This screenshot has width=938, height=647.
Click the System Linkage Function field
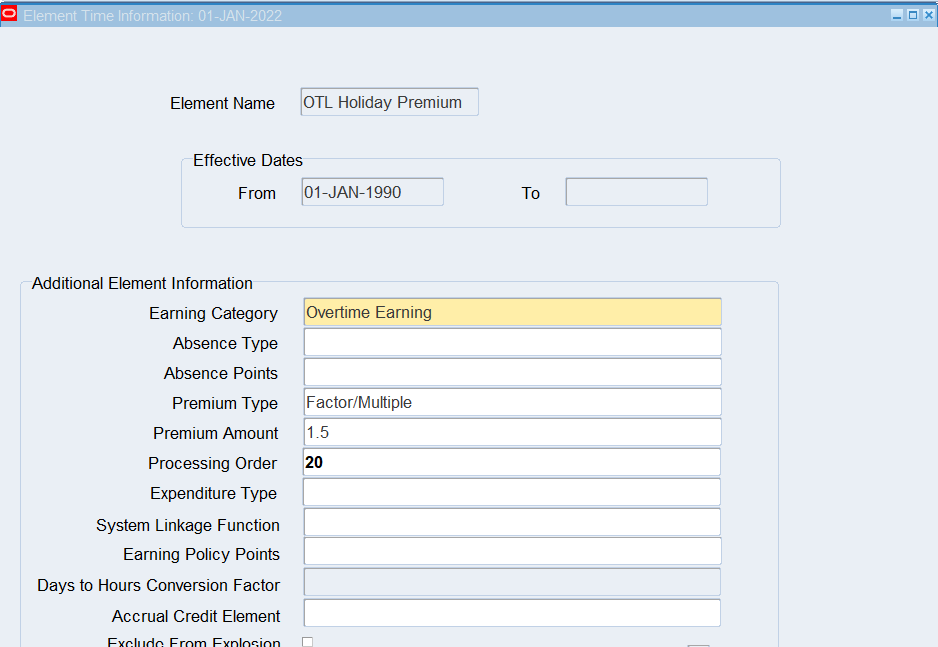pyautogui.click(x=512, y=523)
